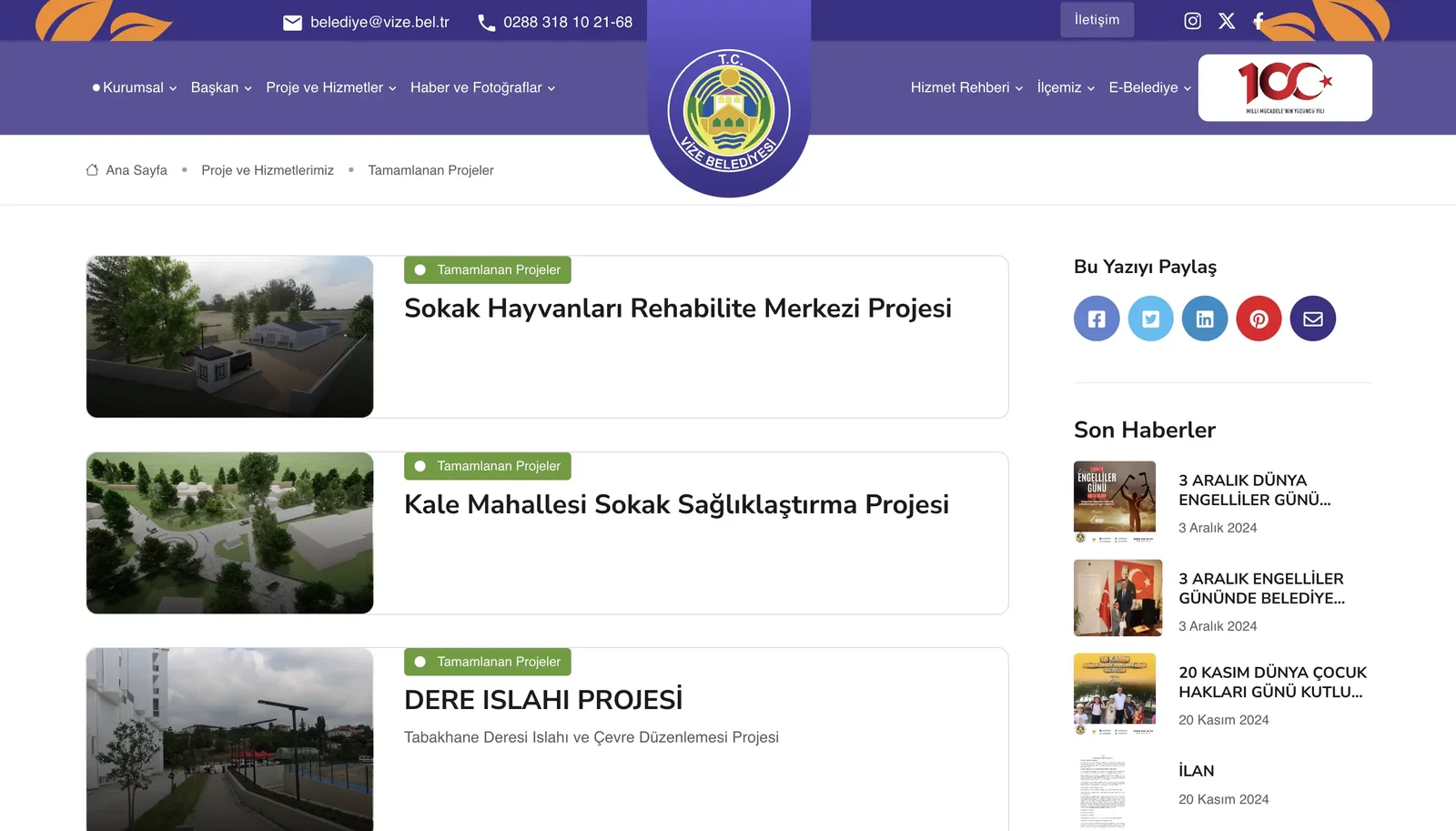The width and height of the screenshot is (1456, 831).
Task: Share the page by email icon
Action: coord(1312,319)
